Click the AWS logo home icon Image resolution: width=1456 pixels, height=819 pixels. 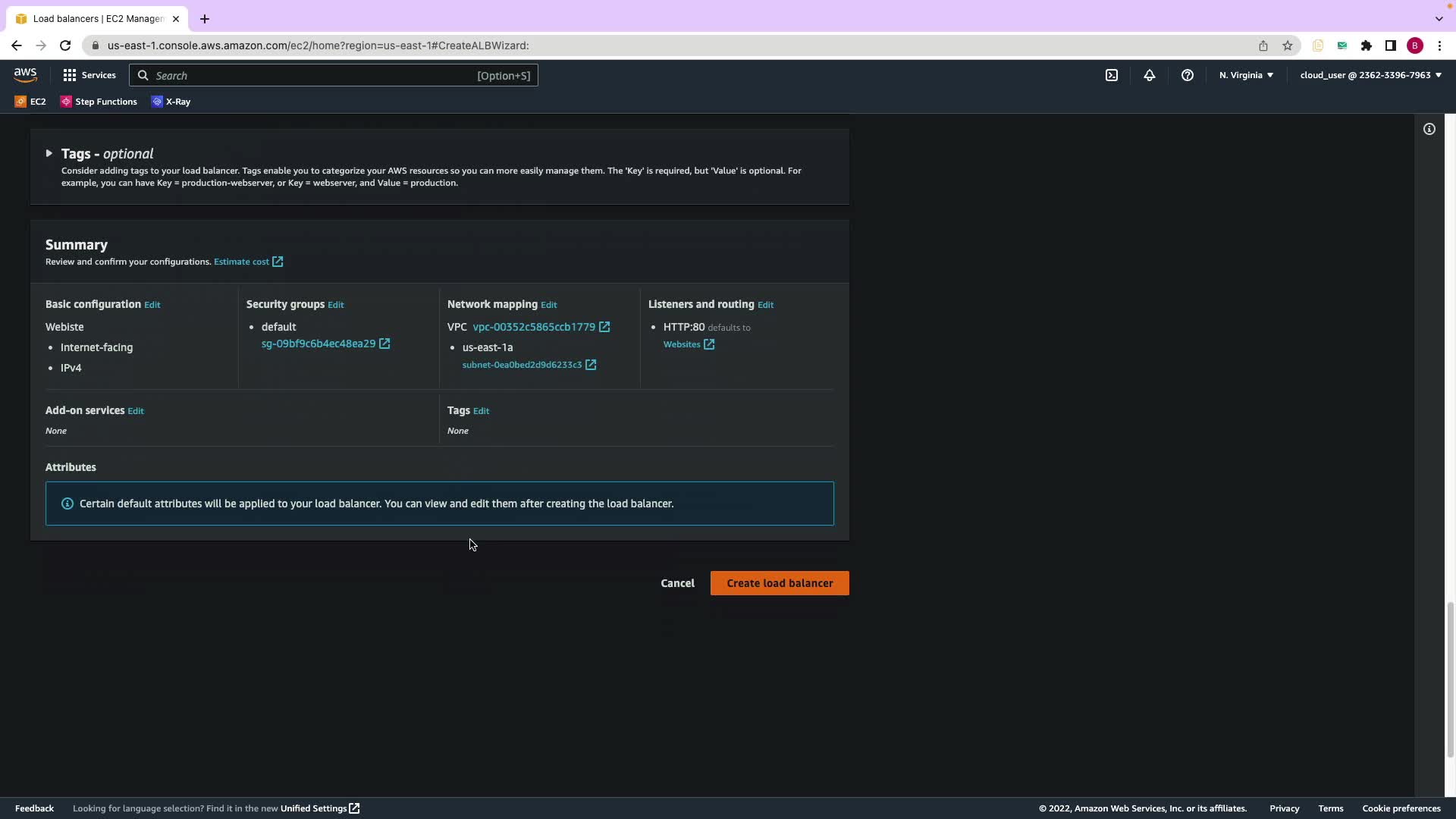coord(25,74)
